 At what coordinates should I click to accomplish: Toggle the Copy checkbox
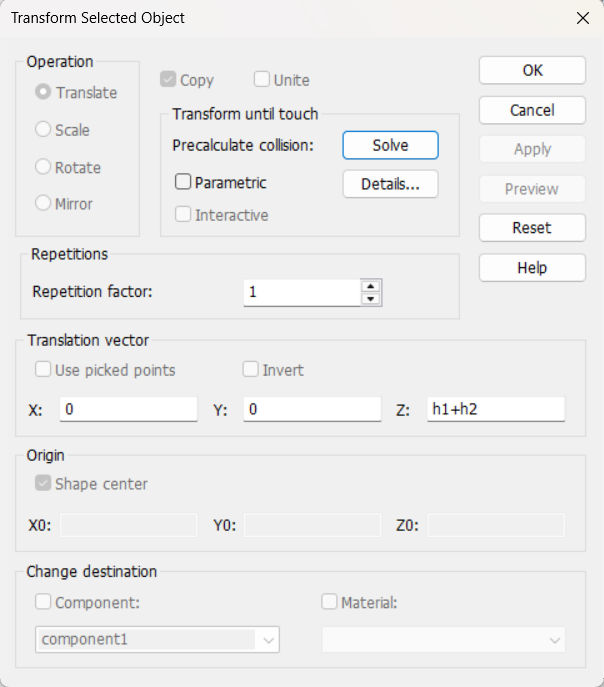tap(168, 79)
